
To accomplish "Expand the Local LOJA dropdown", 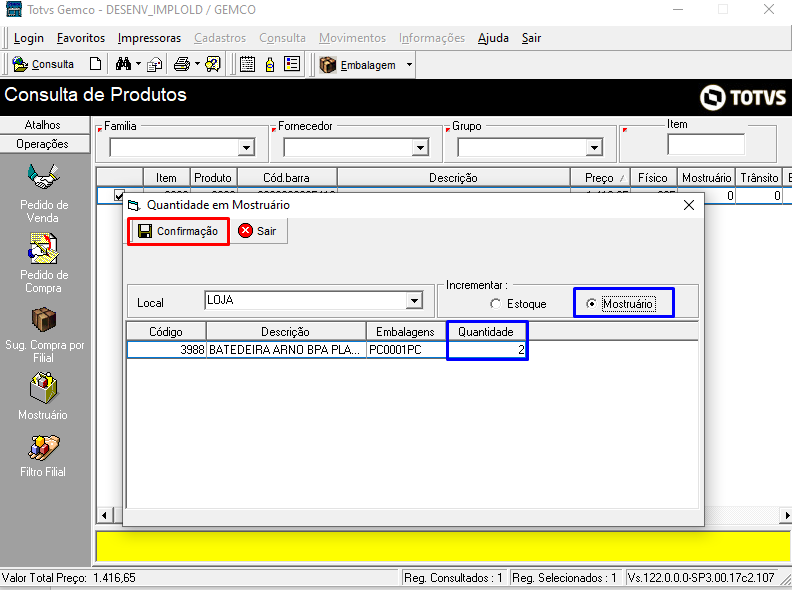I will pos(414,301).
